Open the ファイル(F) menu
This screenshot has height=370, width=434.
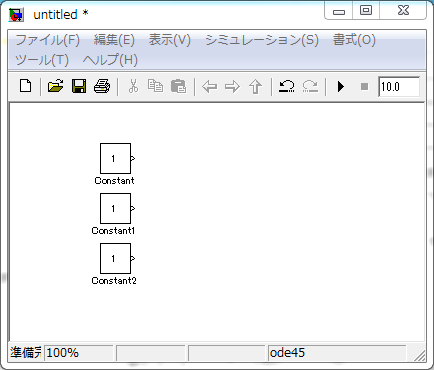coord(48,40)
